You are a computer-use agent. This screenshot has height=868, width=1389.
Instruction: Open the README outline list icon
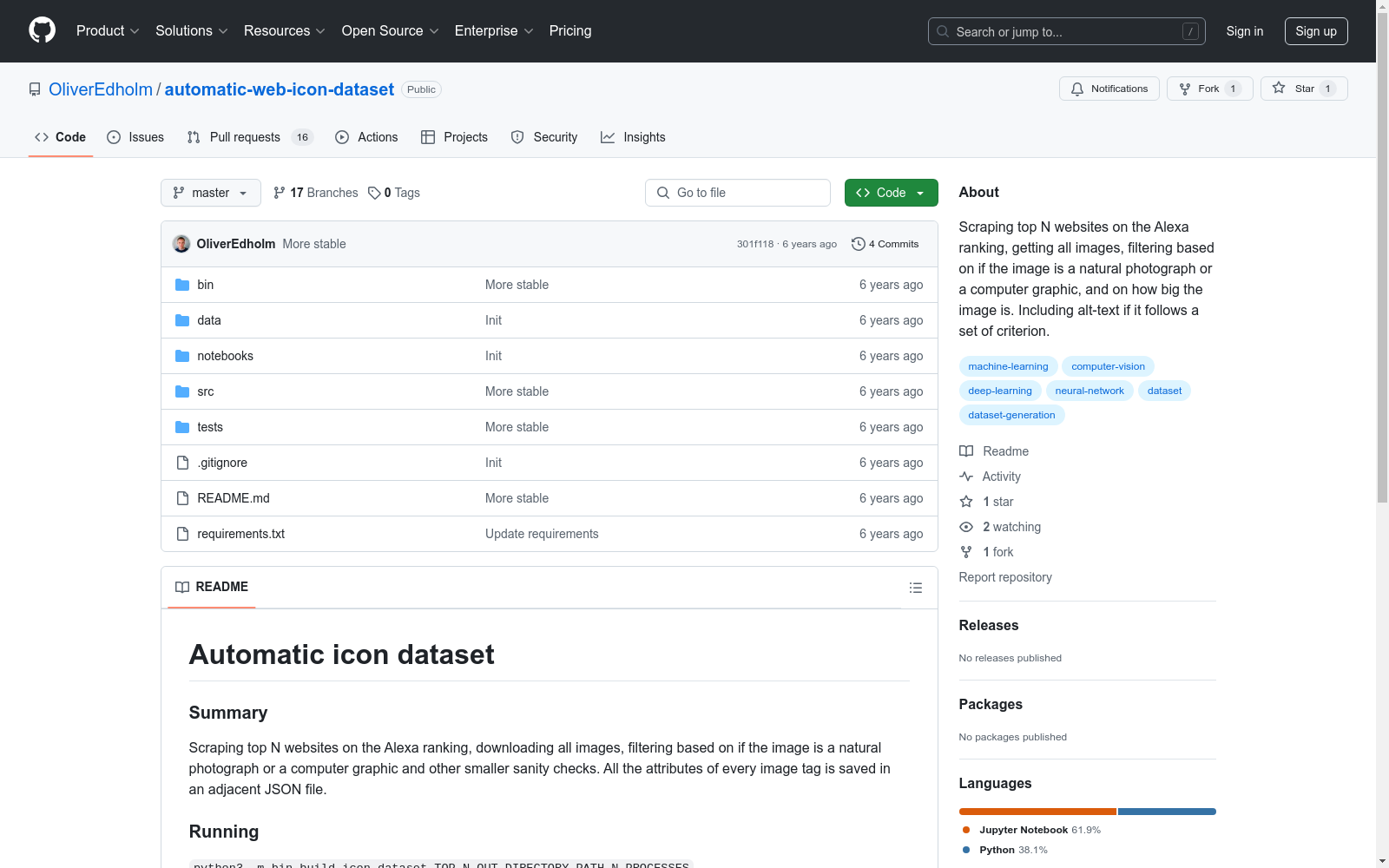click(x=915, y=588)
